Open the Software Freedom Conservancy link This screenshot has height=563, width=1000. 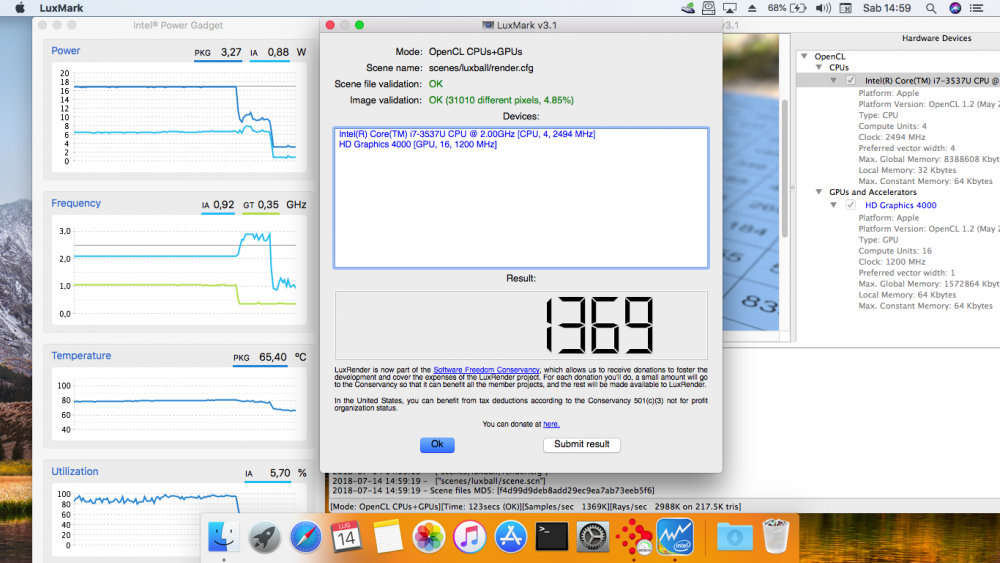click(487, 370)
